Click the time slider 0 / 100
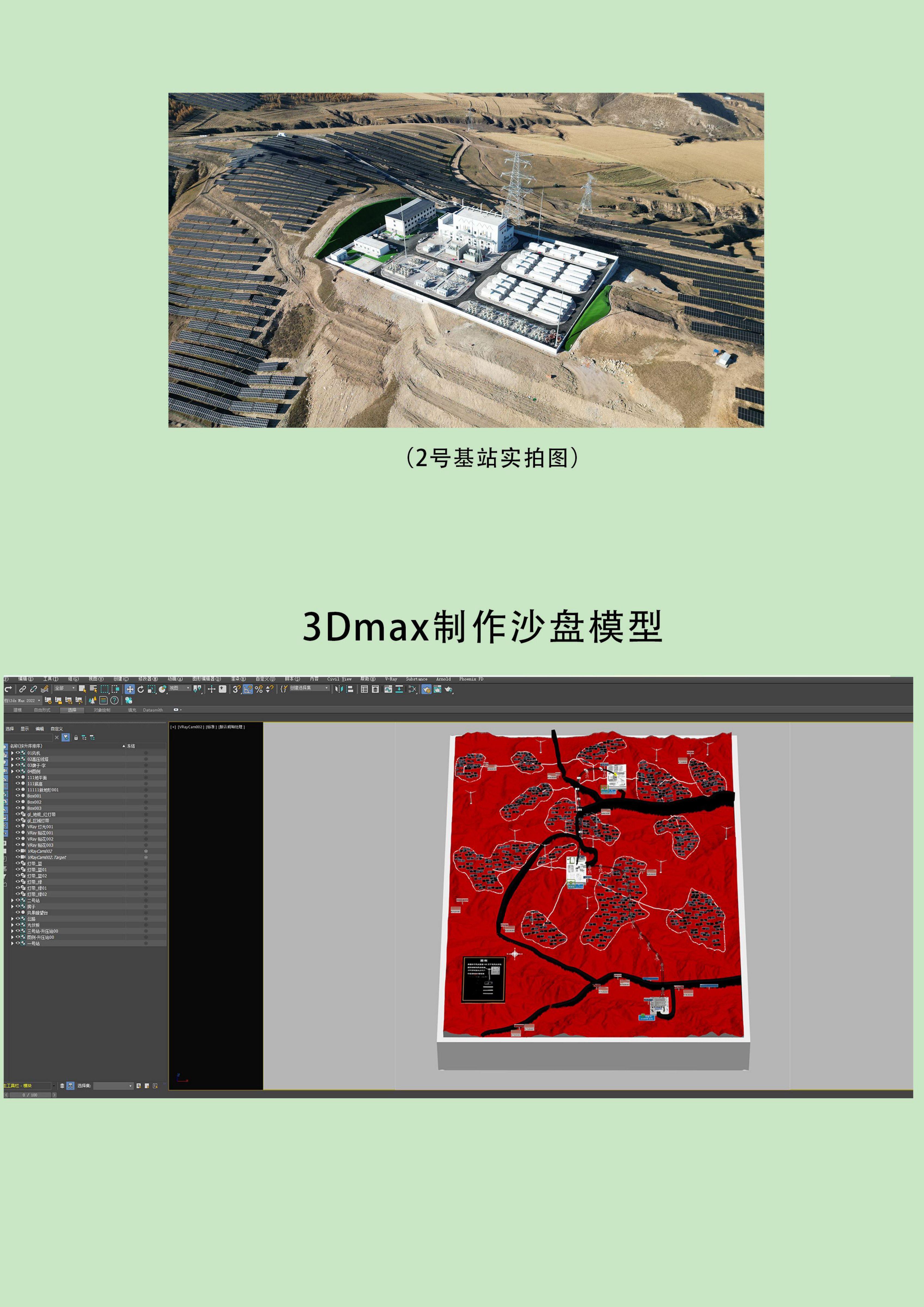This screenshot has width=924, height=1307. click(30, 1095)
